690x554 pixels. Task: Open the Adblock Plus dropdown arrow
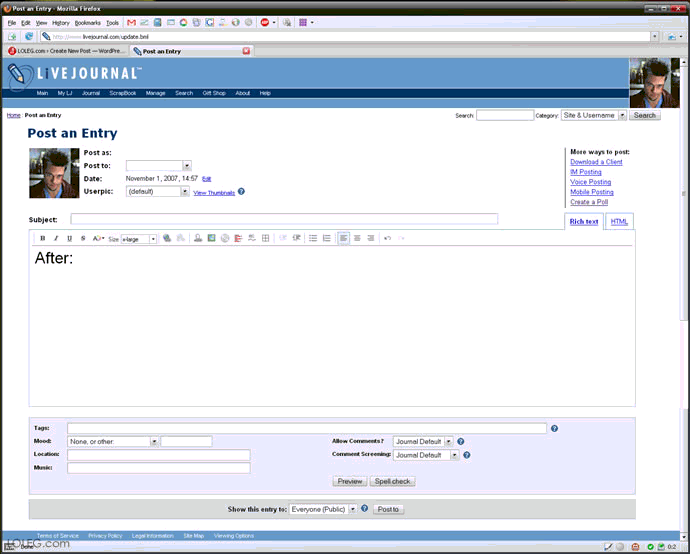274,22
